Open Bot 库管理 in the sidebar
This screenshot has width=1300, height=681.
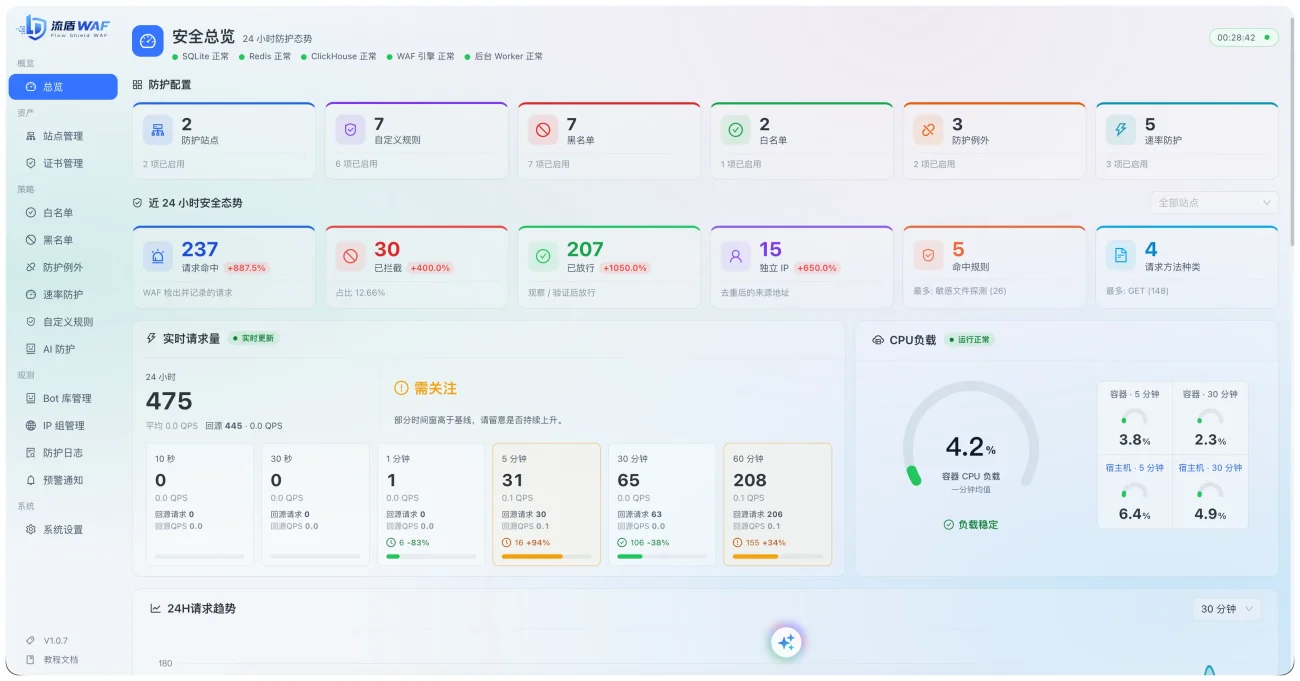(63, 398)
